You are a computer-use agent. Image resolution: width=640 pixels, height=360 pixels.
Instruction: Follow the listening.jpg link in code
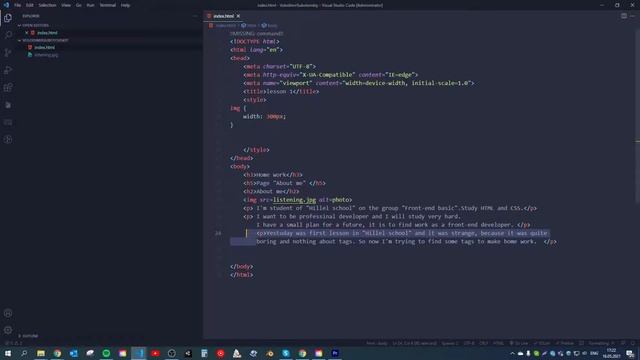294,200
